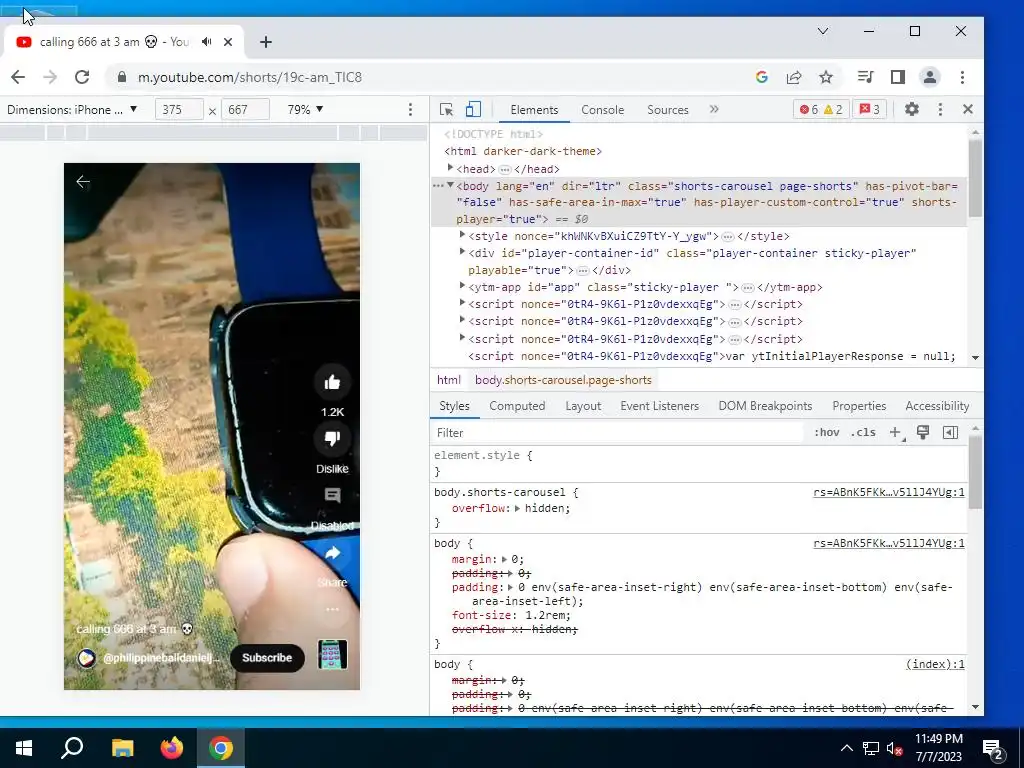Select html in the breadcrumb
The image size is (1024, 768).
click(x=449, y=380)
